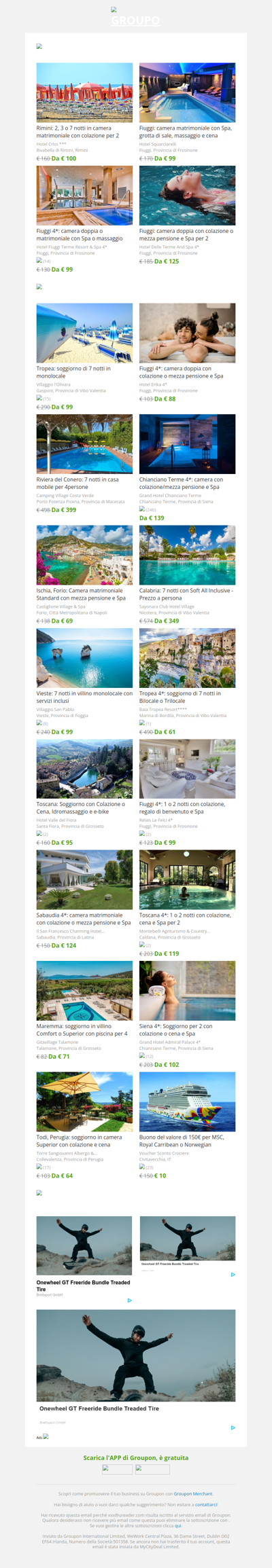
Task: Click the contattarci contact link
Action: [206, 1504]
